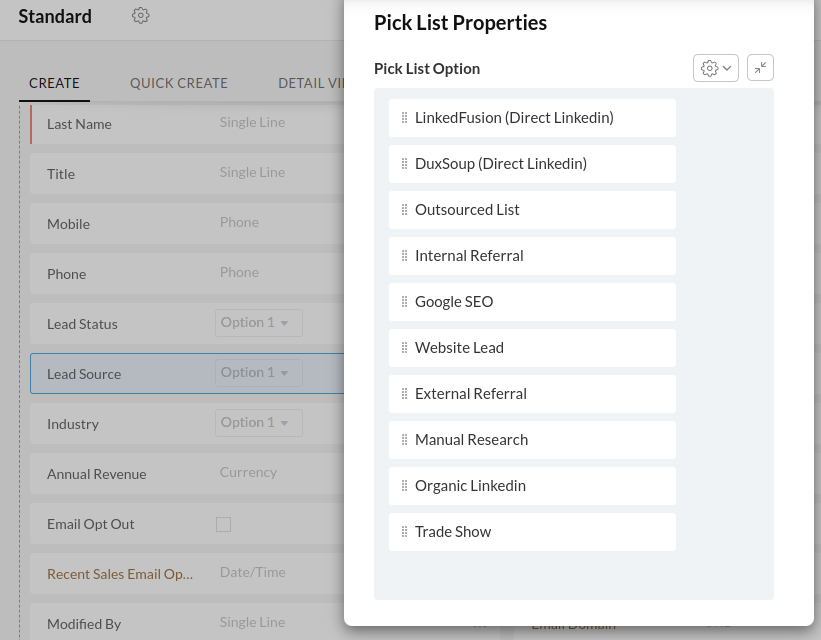821x640 pixels.
Task: Grab the drag handle for LinkedFusion option
Action: point(404,118)
